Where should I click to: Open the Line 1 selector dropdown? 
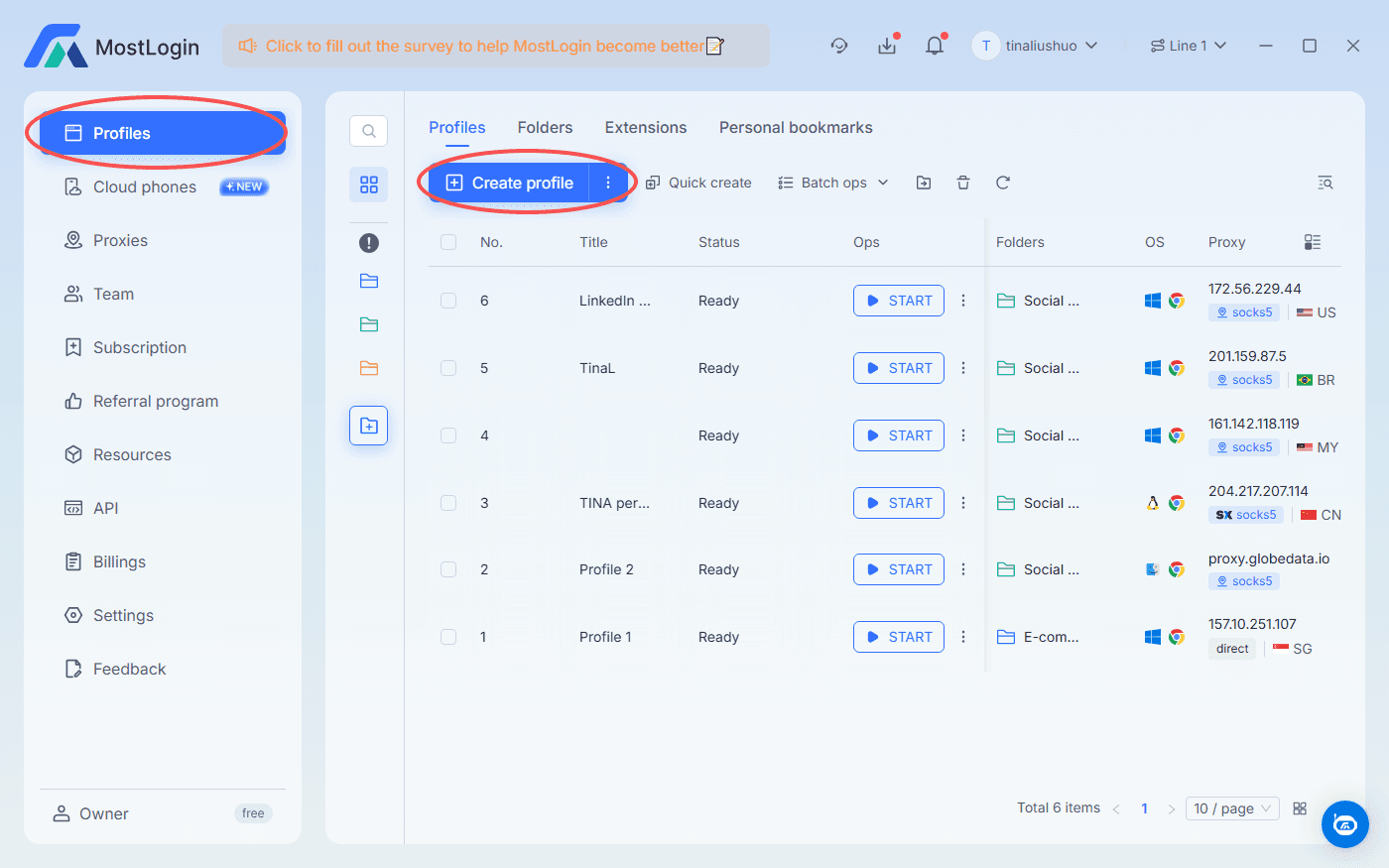click(1188, 46)
